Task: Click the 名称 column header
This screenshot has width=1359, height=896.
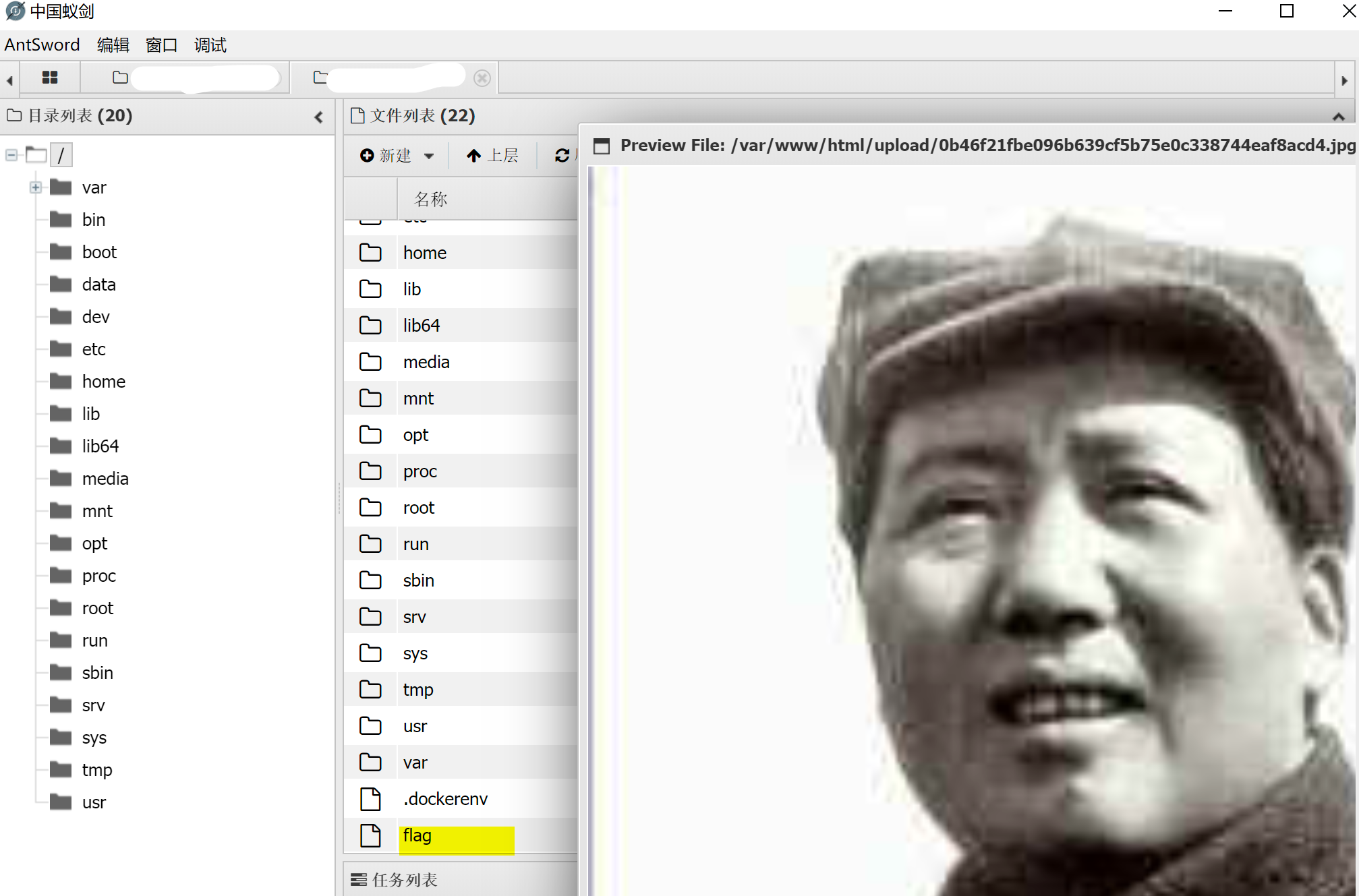Action: pos(430,200)
